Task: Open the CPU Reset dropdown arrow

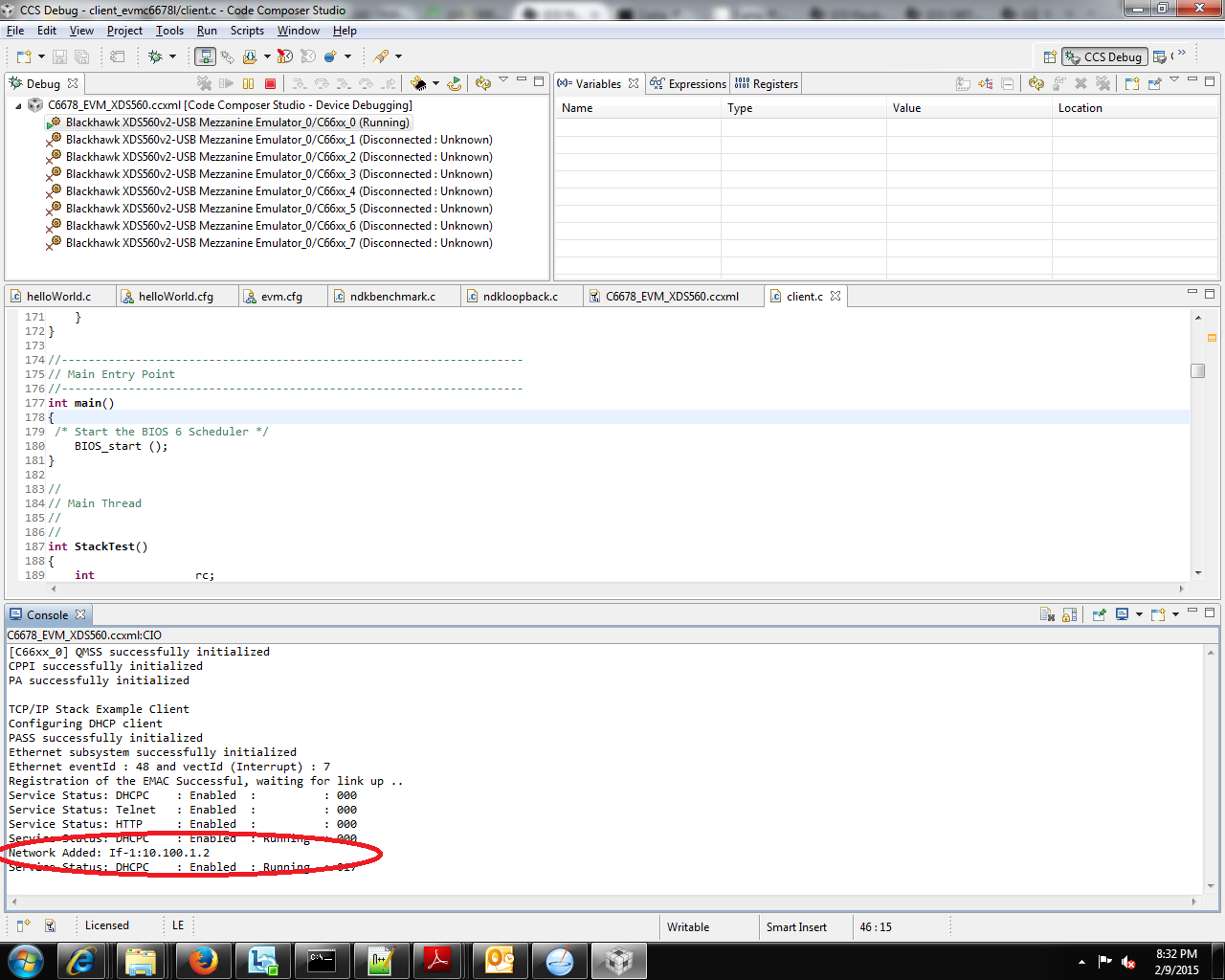Action: point(435,84)
